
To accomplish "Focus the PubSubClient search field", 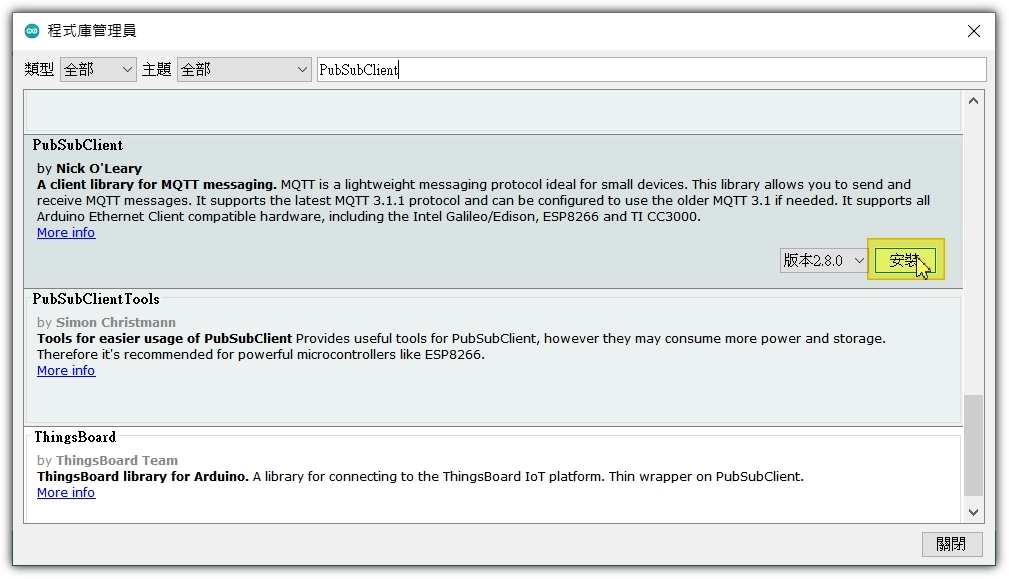I will click(x=650, y=69).
